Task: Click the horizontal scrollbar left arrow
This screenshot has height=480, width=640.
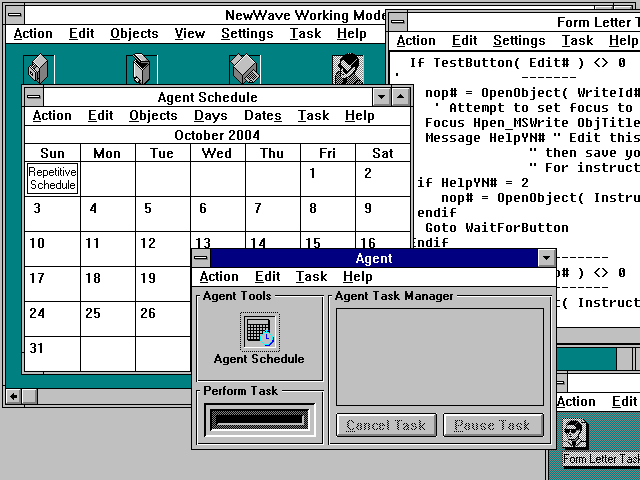Action: 14,395
